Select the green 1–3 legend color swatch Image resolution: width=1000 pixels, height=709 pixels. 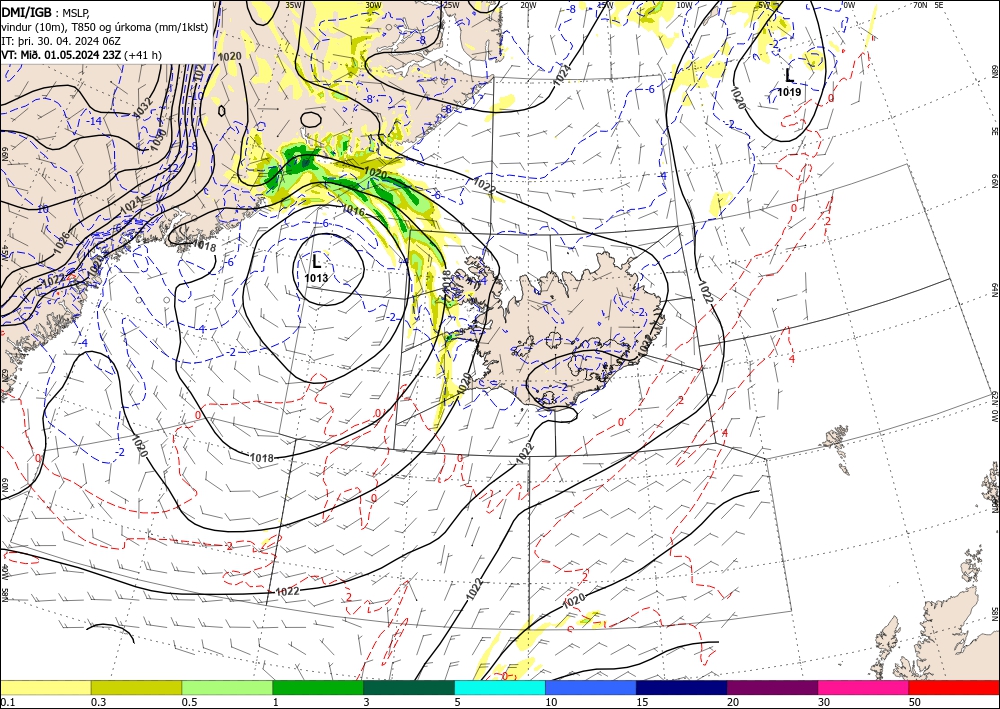coord(318,687)
